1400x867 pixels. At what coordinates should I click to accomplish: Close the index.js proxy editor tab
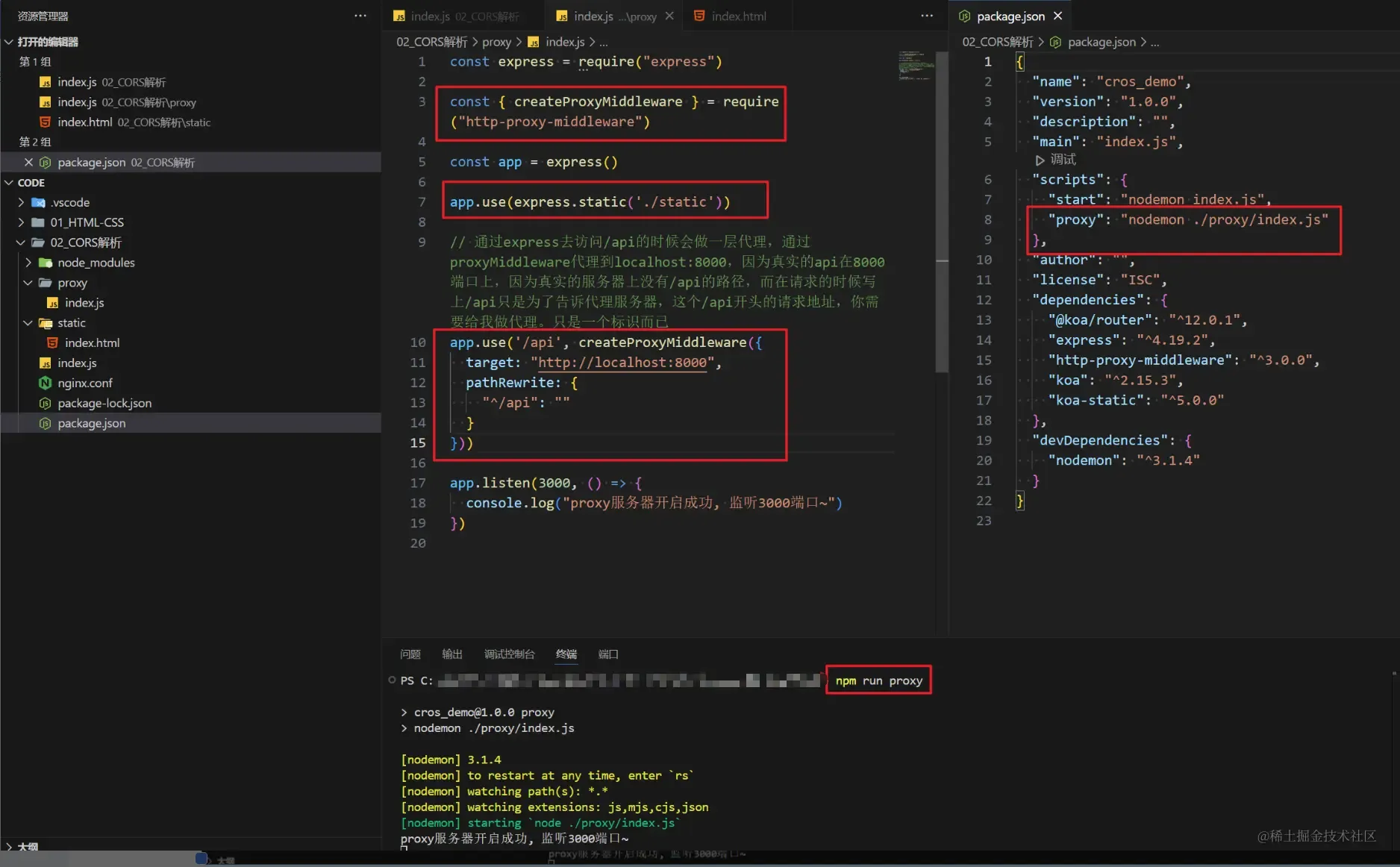(669, 16)
